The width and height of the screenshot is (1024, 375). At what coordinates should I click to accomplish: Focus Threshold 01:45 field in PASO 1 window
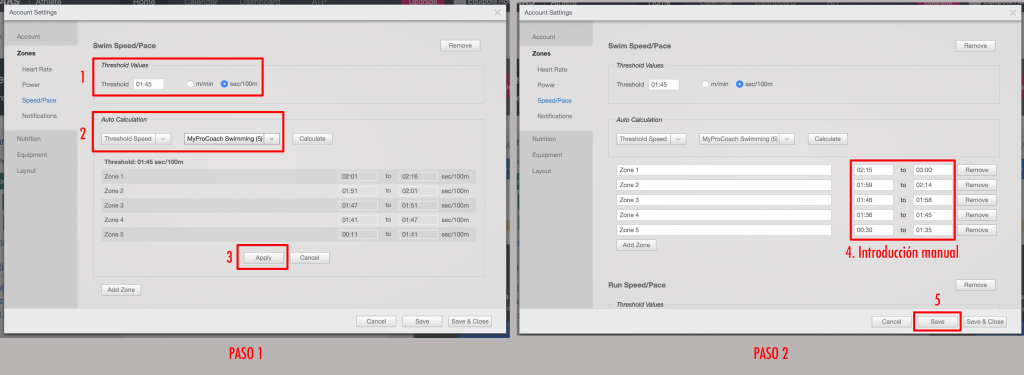click(x=148, y=84)
